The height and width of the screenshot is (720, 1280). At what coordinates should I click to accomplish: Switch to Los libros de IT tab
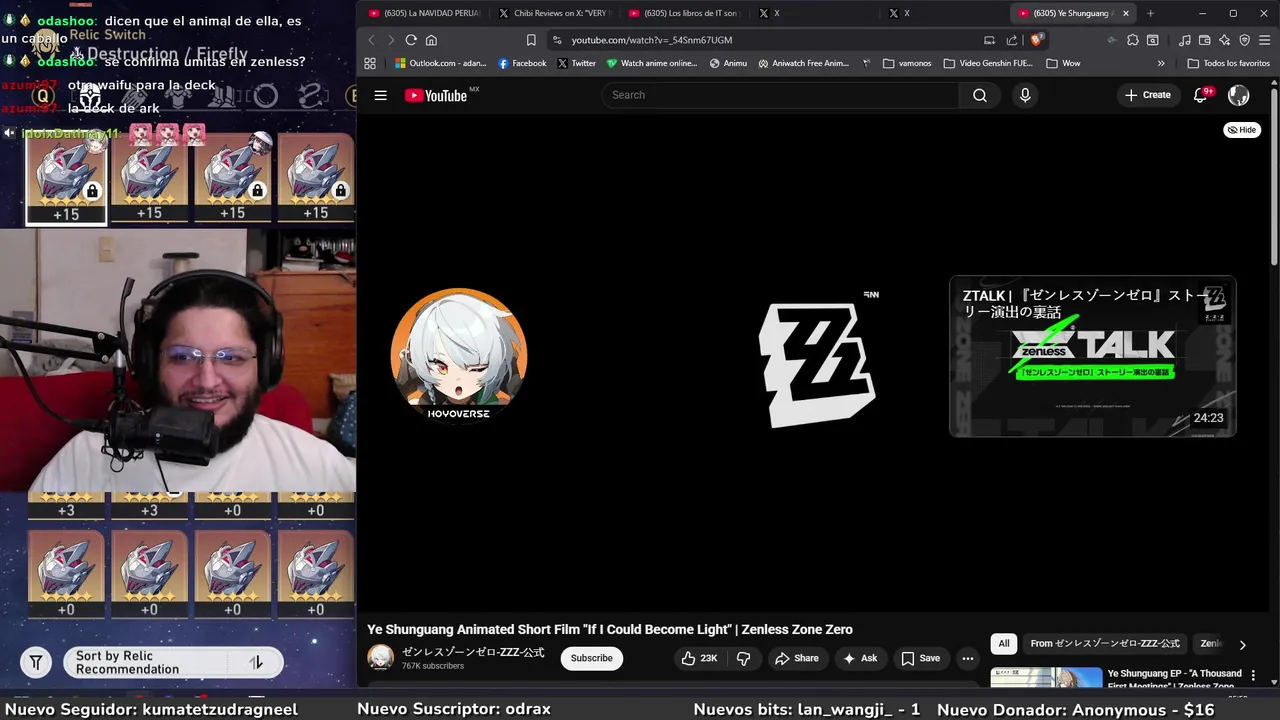tap(683, 13)
